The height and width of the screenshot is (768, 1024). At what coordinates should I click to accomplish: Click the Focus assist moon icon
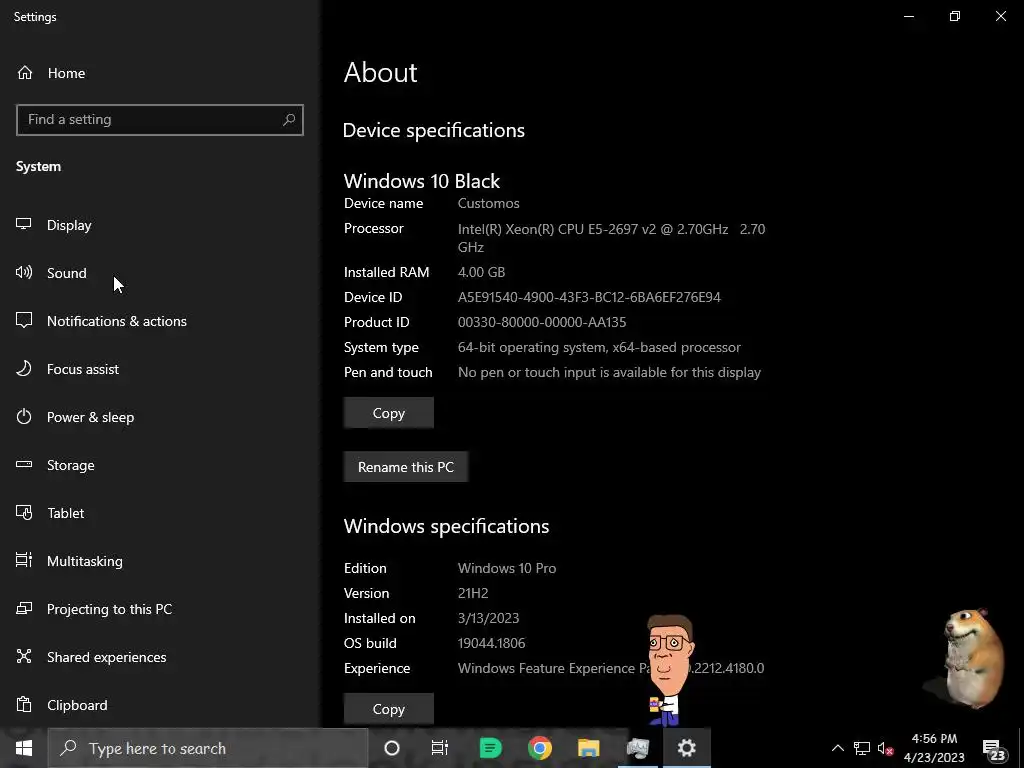(24, 368)
